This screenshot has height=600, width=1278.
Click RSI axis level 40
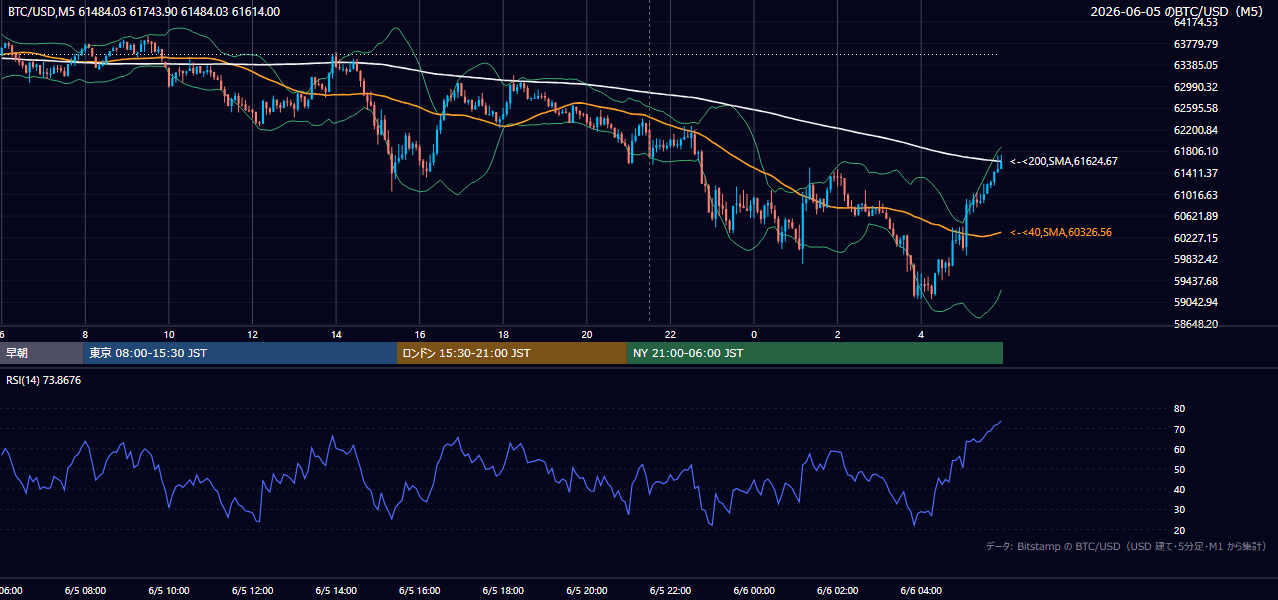[1179, 489]
